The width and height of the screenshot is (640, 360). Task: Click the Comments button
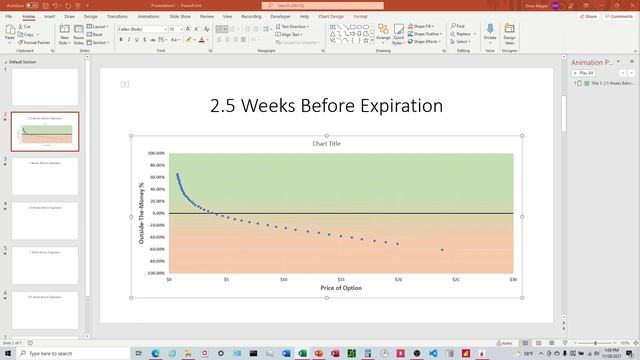tap(619, 17)
